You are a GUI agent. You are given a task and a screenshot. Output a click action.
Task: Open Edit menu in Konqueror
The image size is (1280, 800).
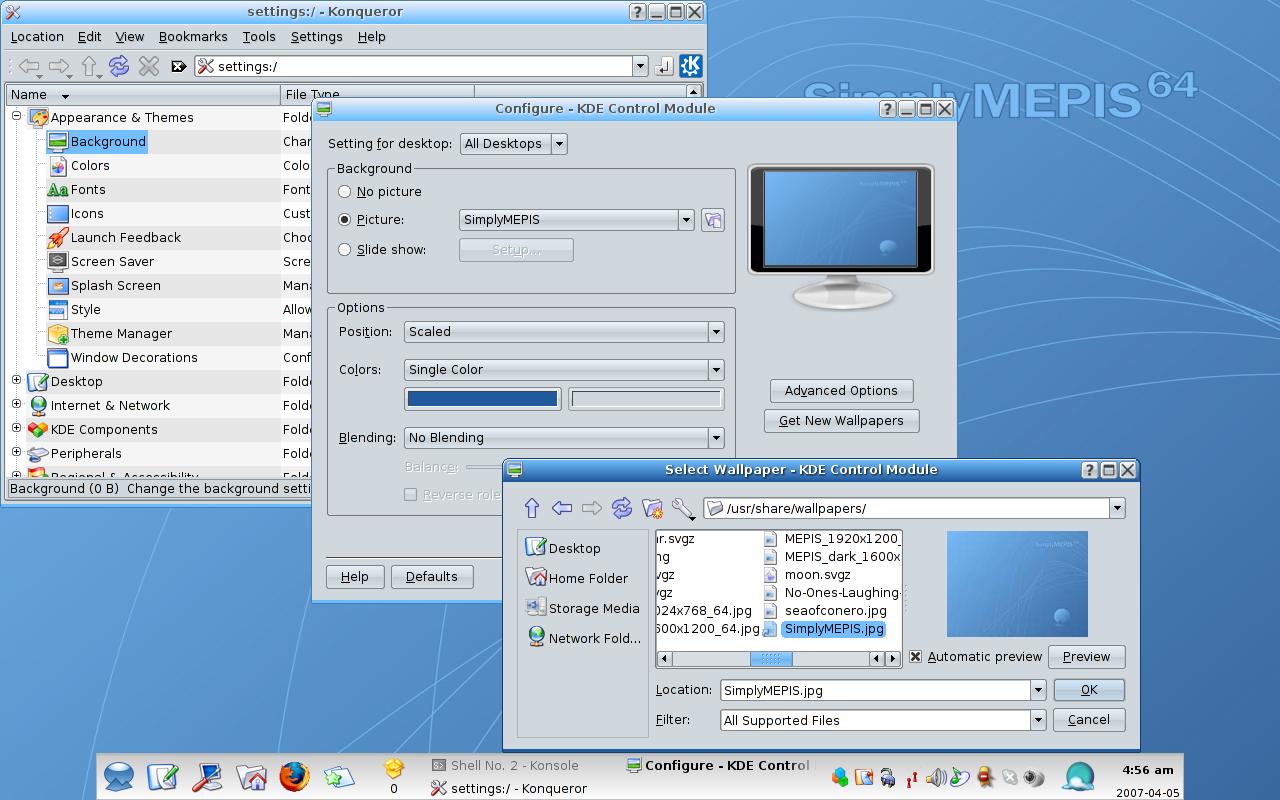click(x=90, y=37)
